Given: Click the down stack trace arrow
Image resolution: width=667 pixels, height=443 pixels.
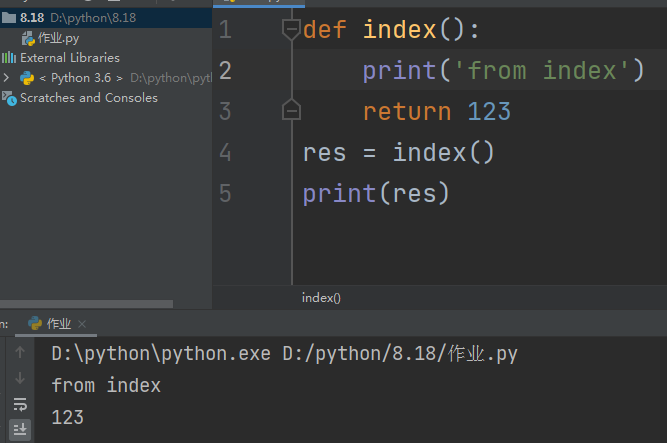Looking at the screenshot, I should (x=20, y=378).
